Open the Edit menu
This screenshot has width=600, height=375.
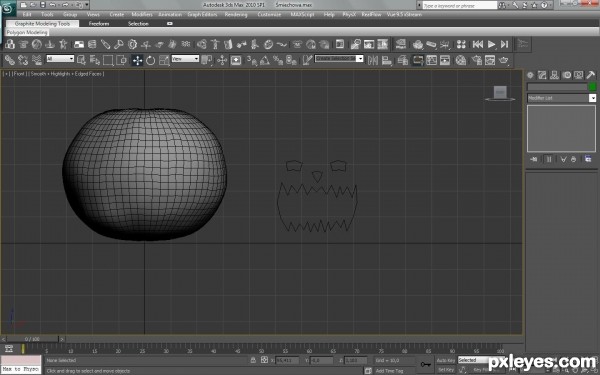(x=27, y=15)
